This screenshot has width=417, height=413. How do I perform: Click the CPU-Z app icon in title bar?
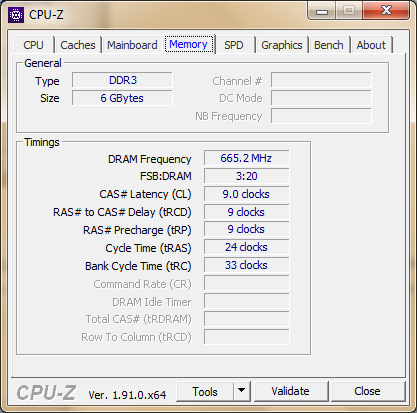[x=16, y=15]
